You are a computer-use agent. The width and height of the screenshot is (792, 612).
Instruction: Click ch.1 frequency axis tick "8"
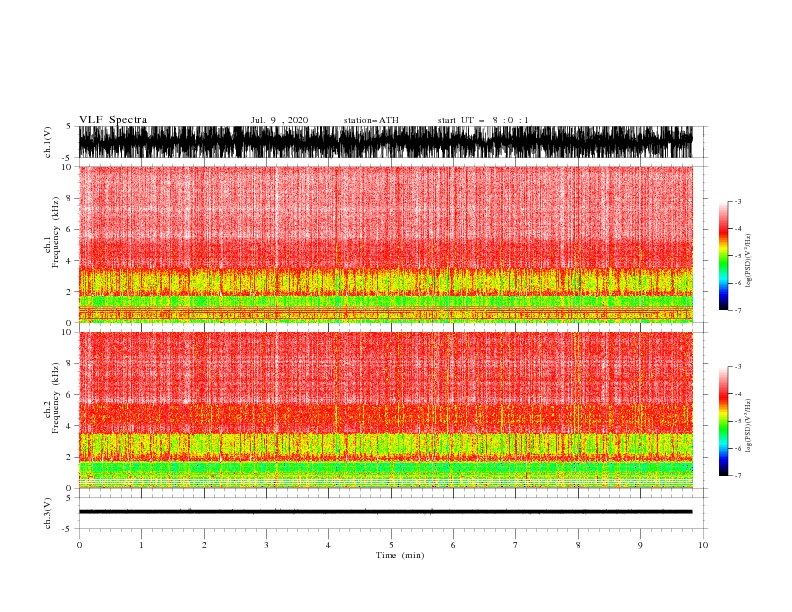(x=69, y=198)
